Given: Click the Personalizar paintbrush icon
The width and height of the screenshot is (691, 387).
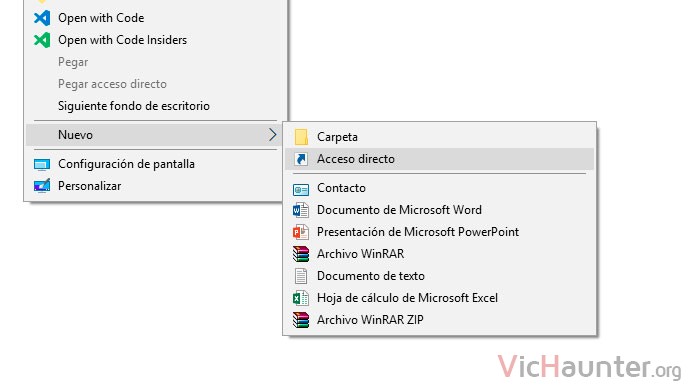Looking at the screenshot, I should pyautogui.click(x=42, y=186).
